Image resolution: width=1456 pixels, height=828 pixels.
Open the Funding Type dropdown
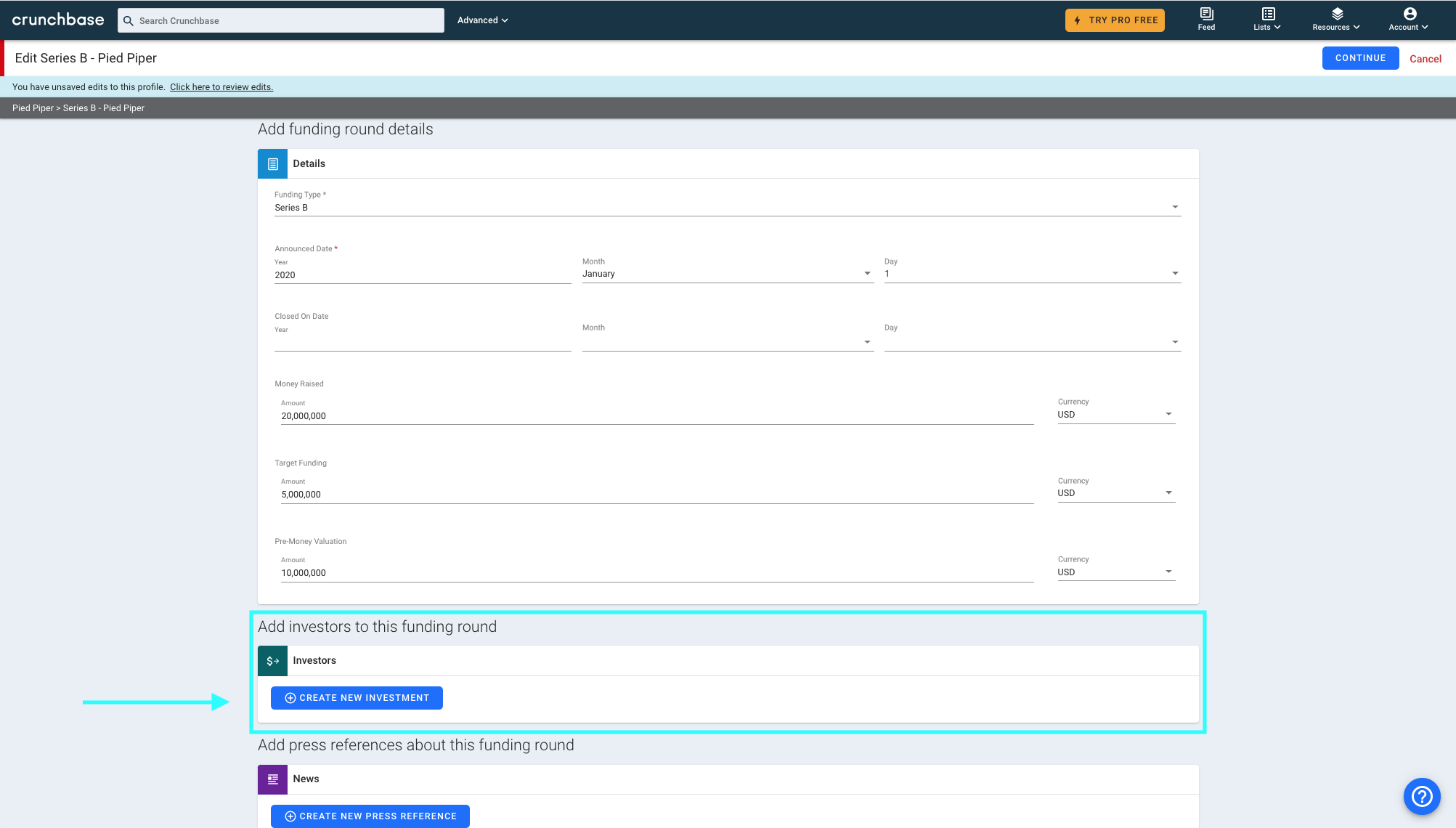pos(727,208)
